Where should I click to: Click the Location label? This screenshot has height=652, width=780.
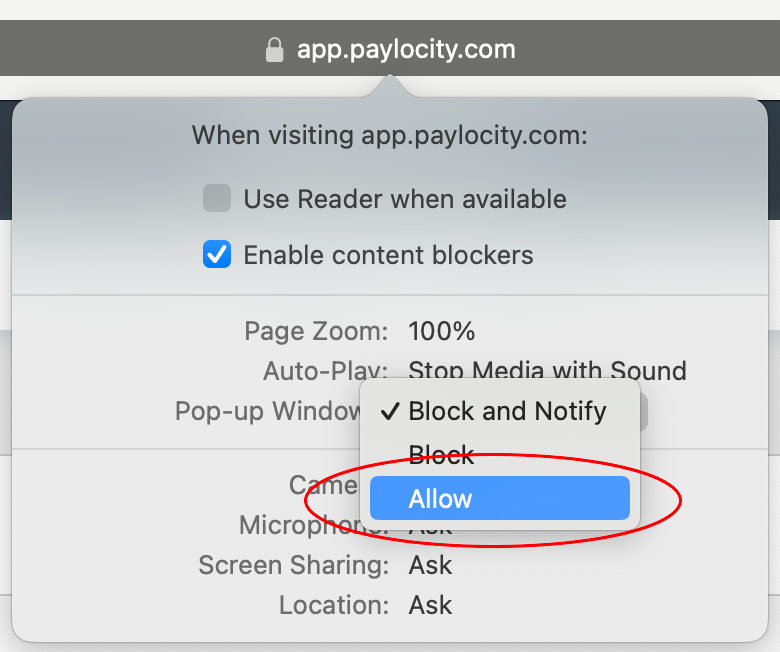click(334, 605)
